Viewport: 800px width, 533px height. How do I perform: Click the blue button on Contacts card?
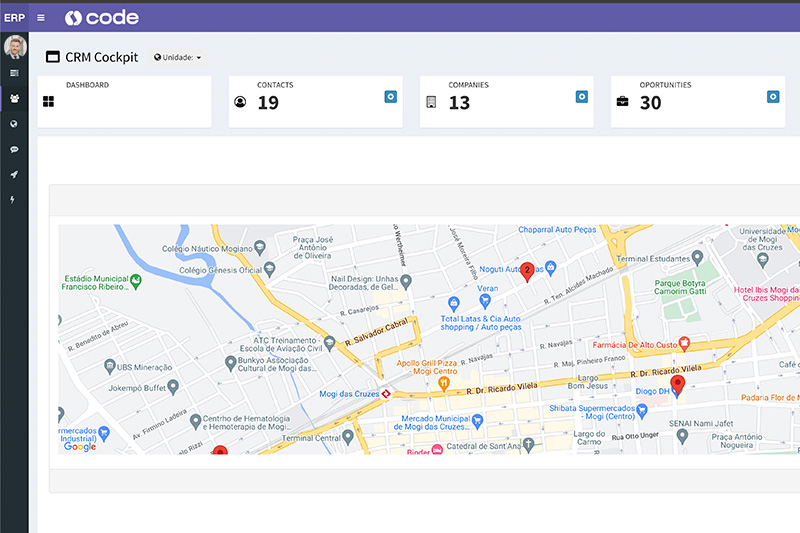click(390, 96)
